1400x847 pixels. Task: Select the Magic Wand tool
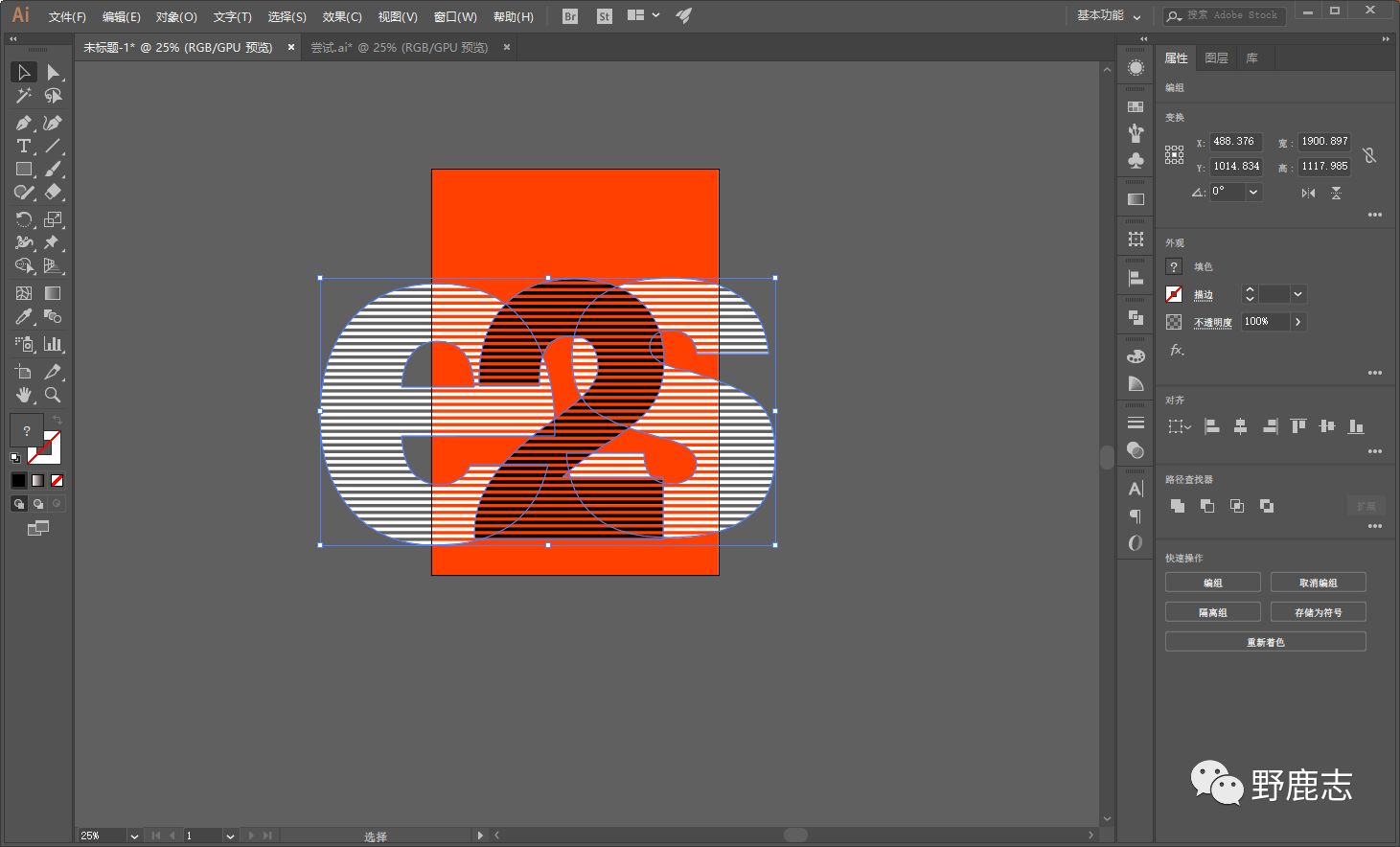click(x=24, y=96)
